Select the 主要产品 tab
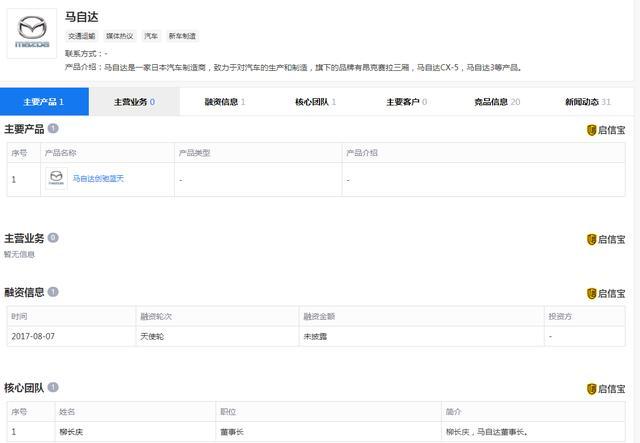640x443 pixels. 44,102
